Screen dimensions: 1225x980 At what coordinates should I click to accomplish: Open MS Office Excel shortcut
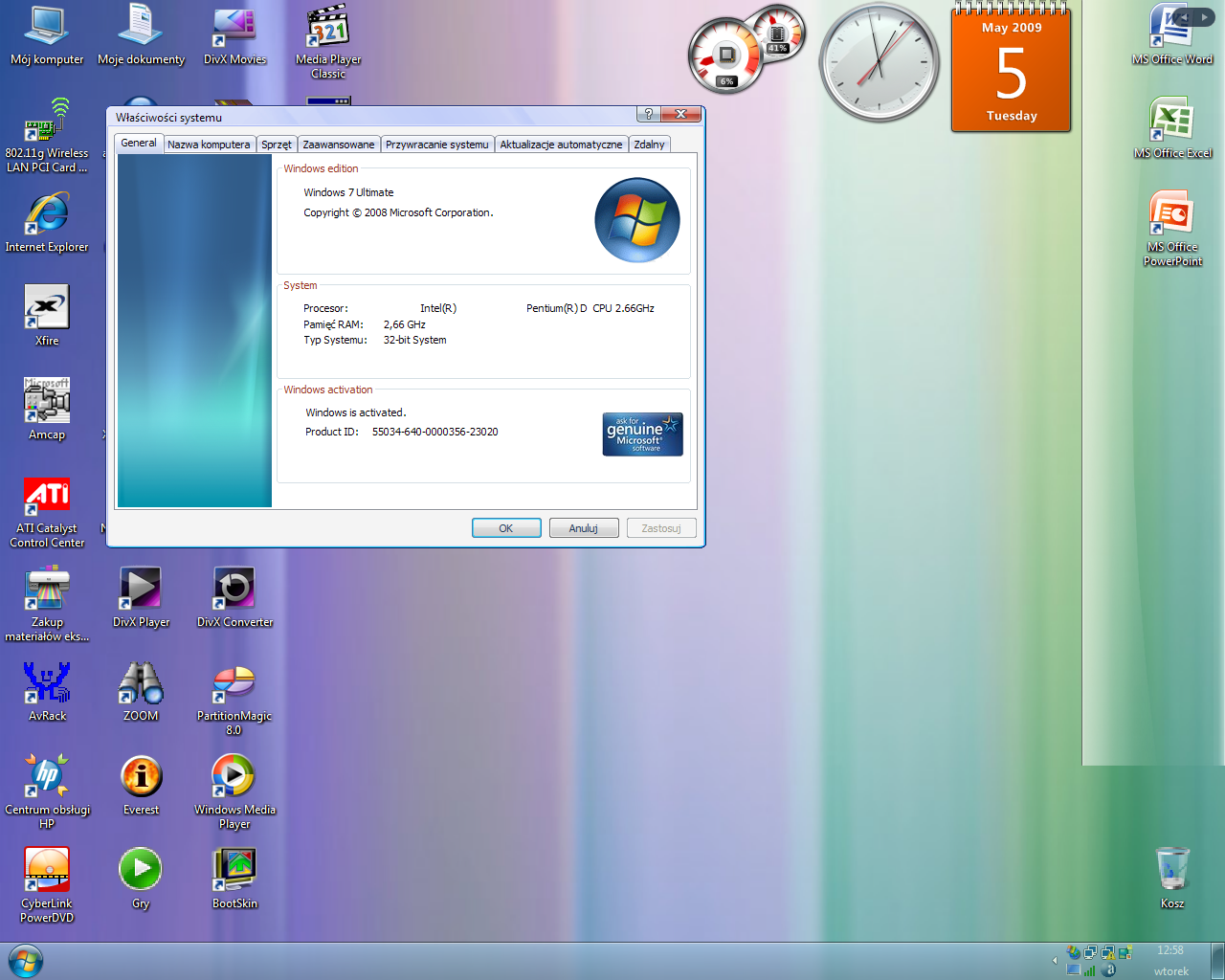click(x=1172, y=129)
